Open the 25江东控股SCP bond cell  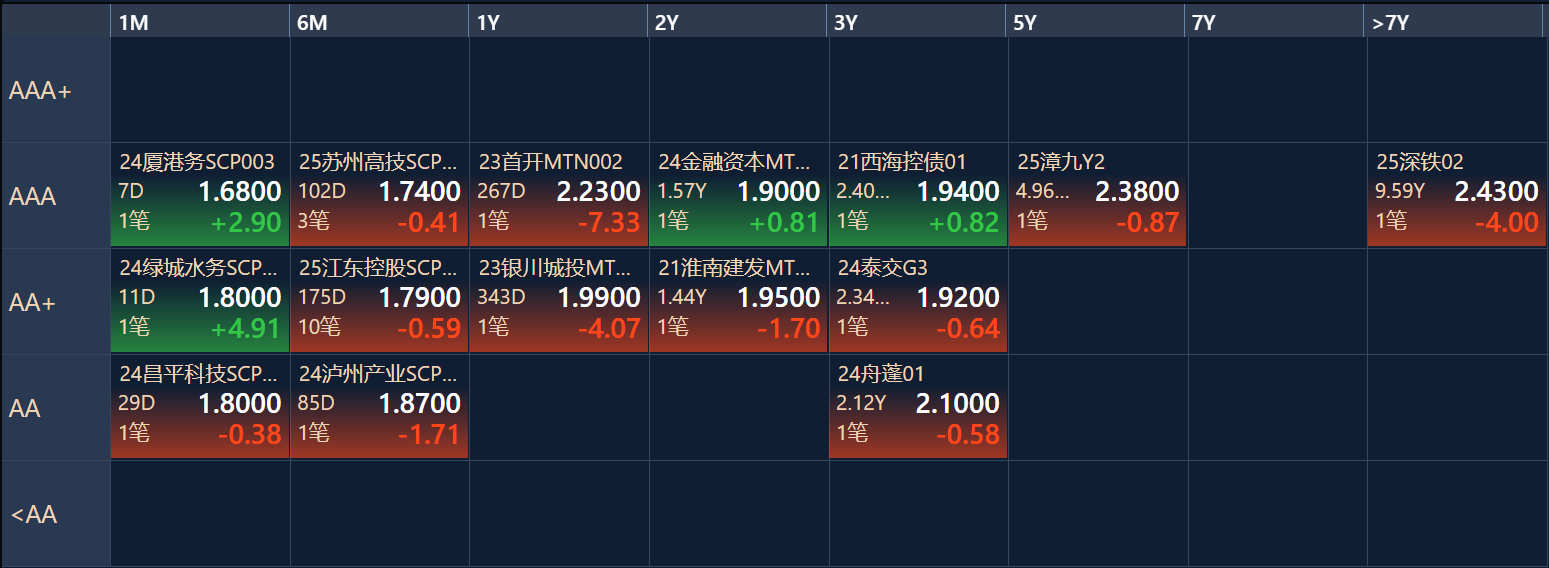pyautogui.click(x=379, y=301)
